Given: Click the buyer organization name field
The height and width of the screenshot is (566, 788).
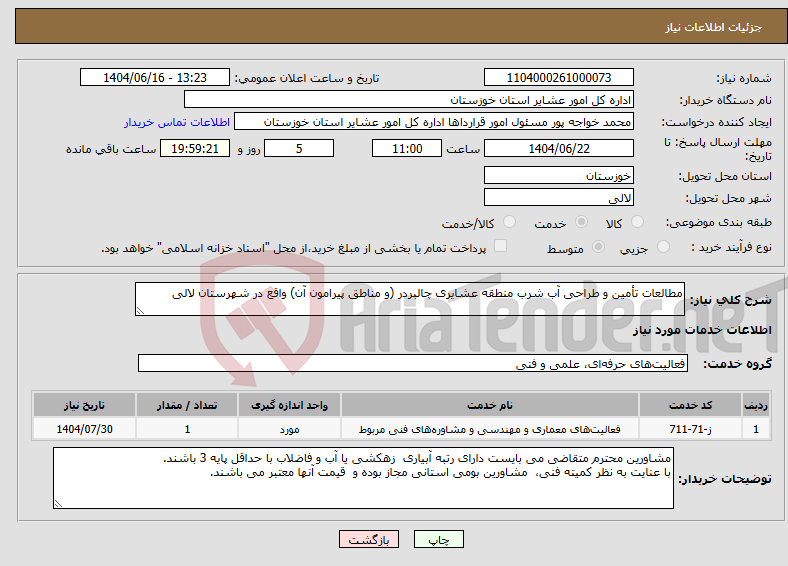Looking at the screenshot, I should coord(409,100).
